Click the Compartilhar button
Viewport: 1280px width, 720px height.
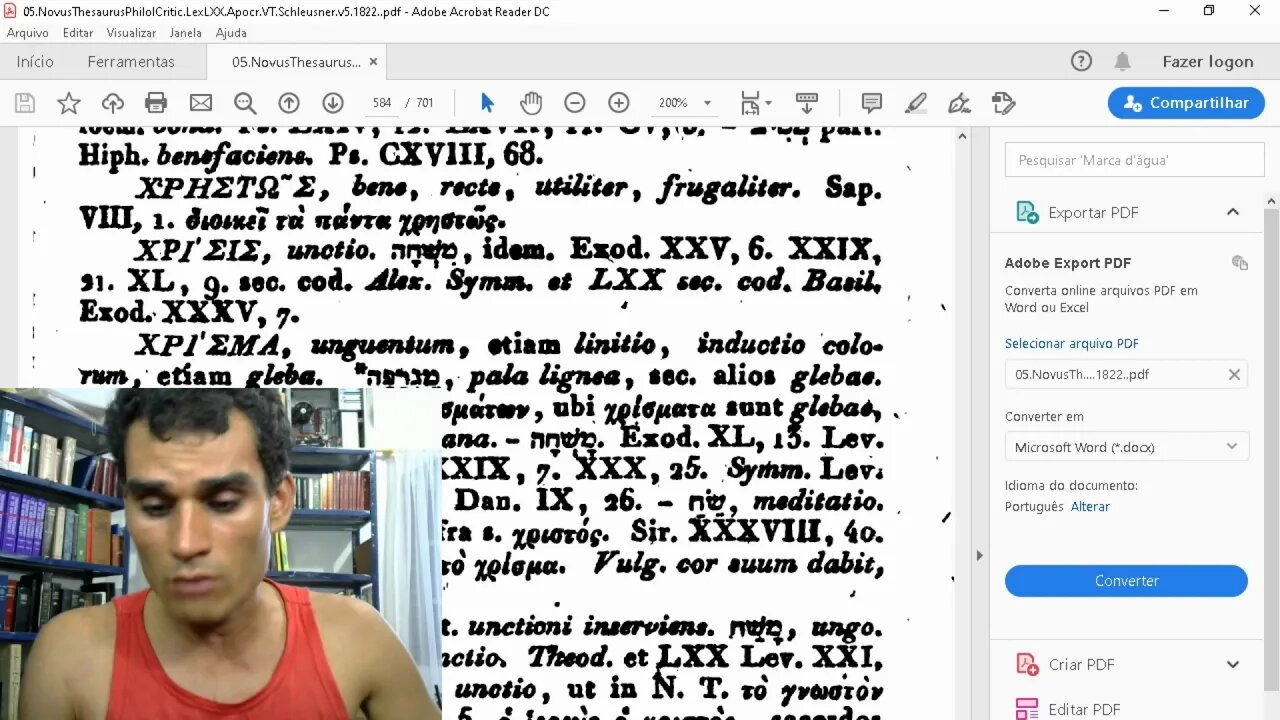tap(1186, 103)
